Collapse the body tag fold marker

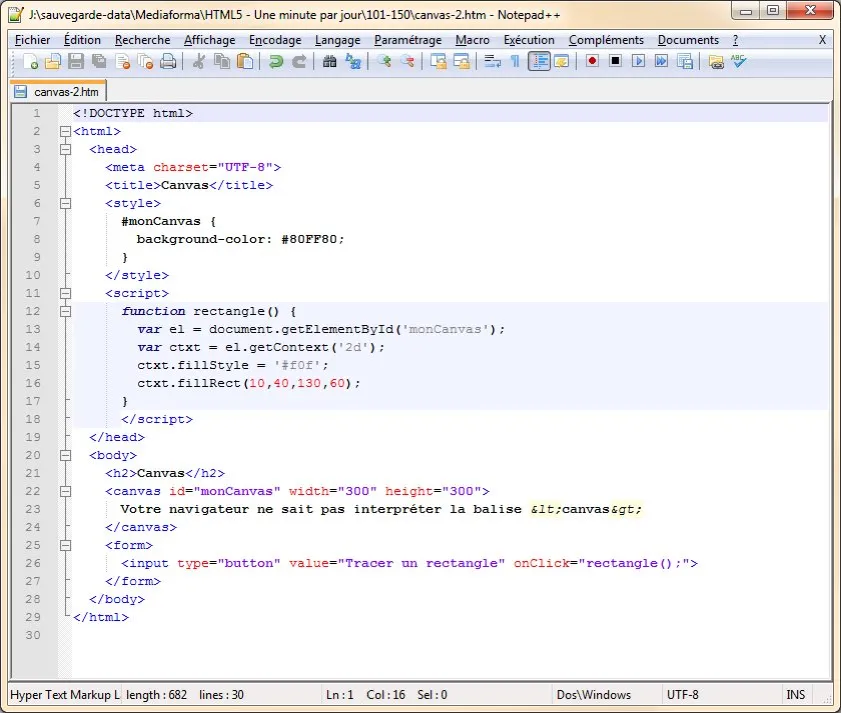coord(66,456)
